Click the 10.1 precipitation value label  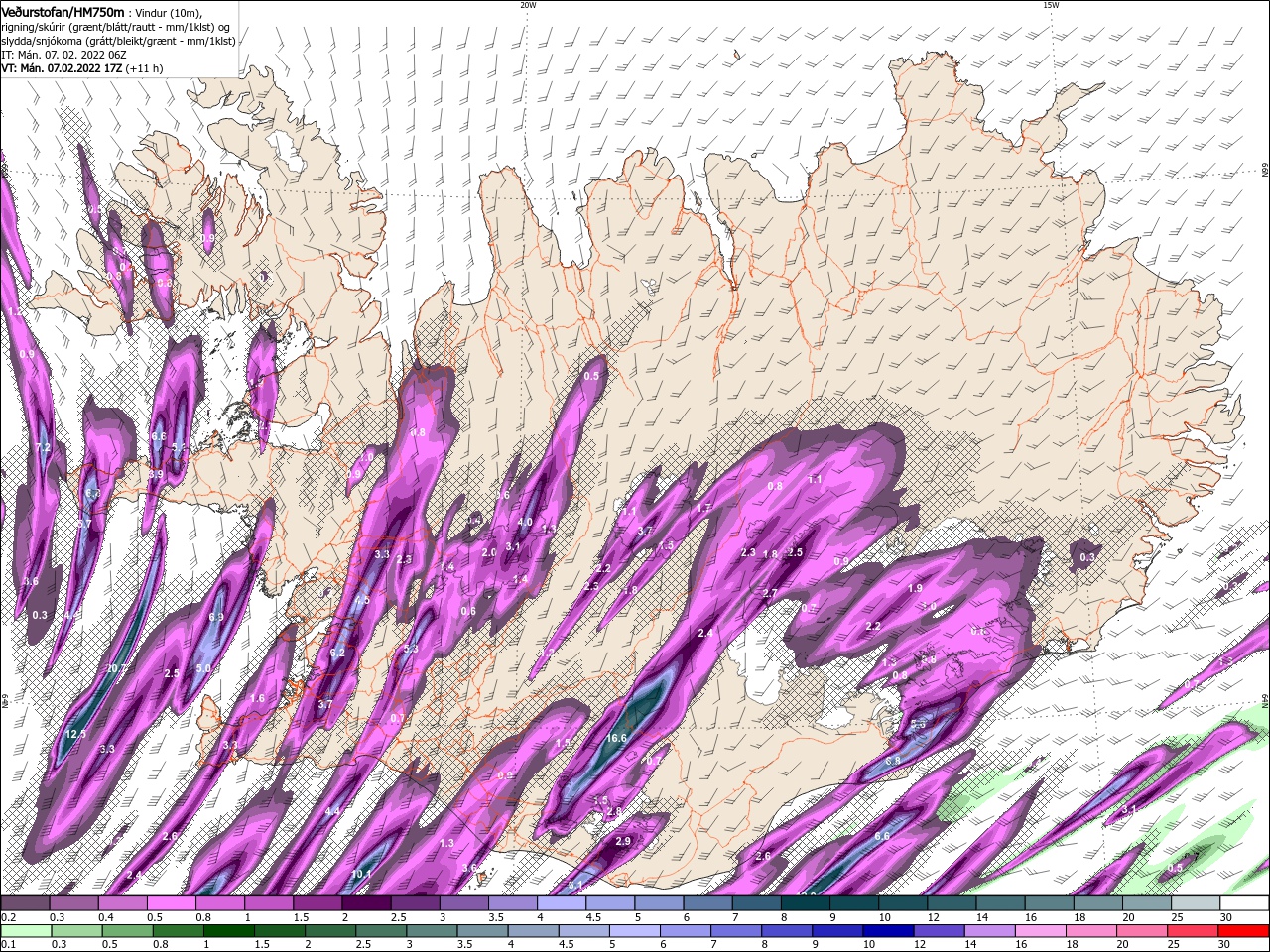click(x=361, y=874)
